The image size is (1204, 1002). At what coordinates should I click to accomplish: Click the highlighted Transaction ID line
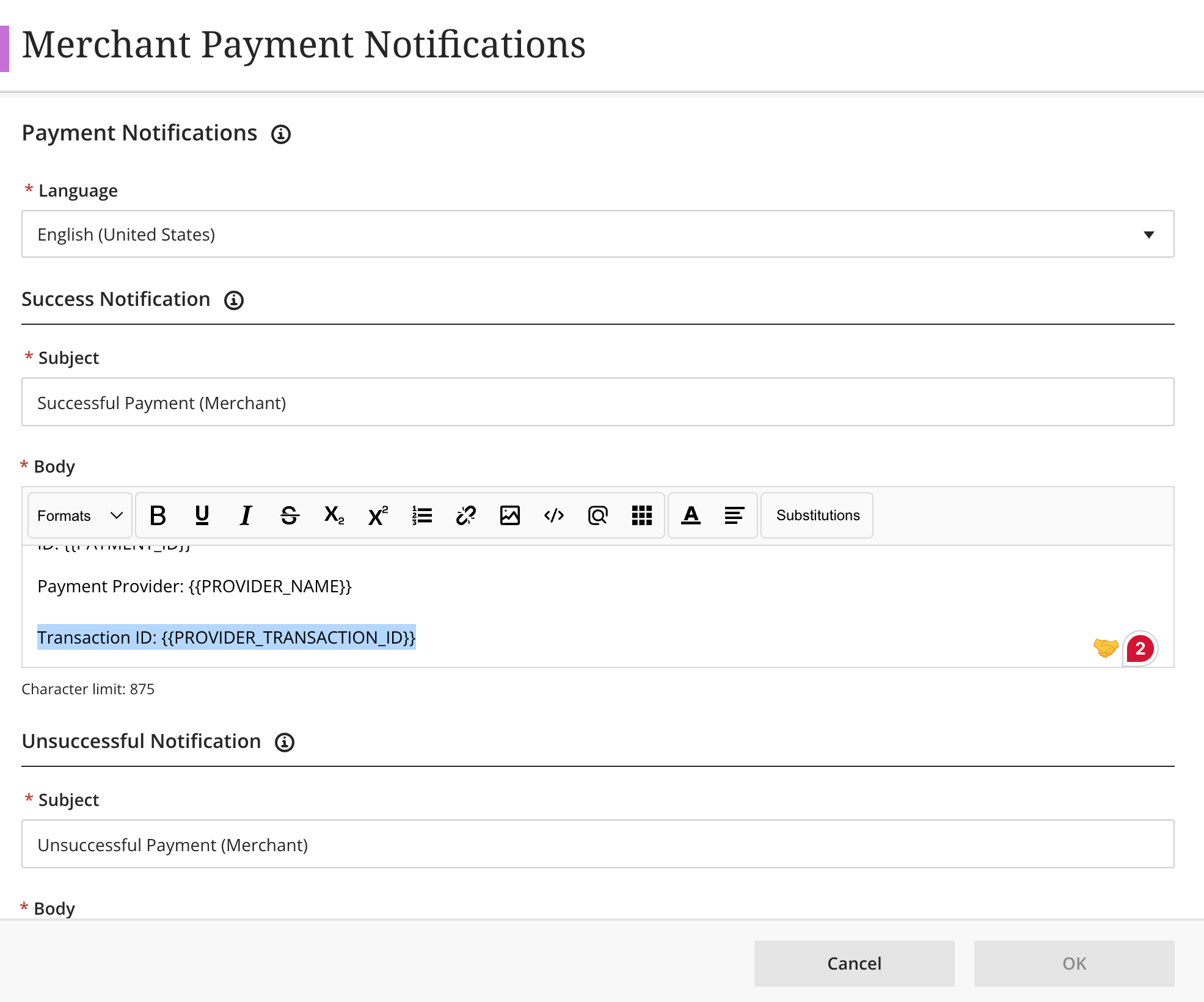[x=227, y=637]
